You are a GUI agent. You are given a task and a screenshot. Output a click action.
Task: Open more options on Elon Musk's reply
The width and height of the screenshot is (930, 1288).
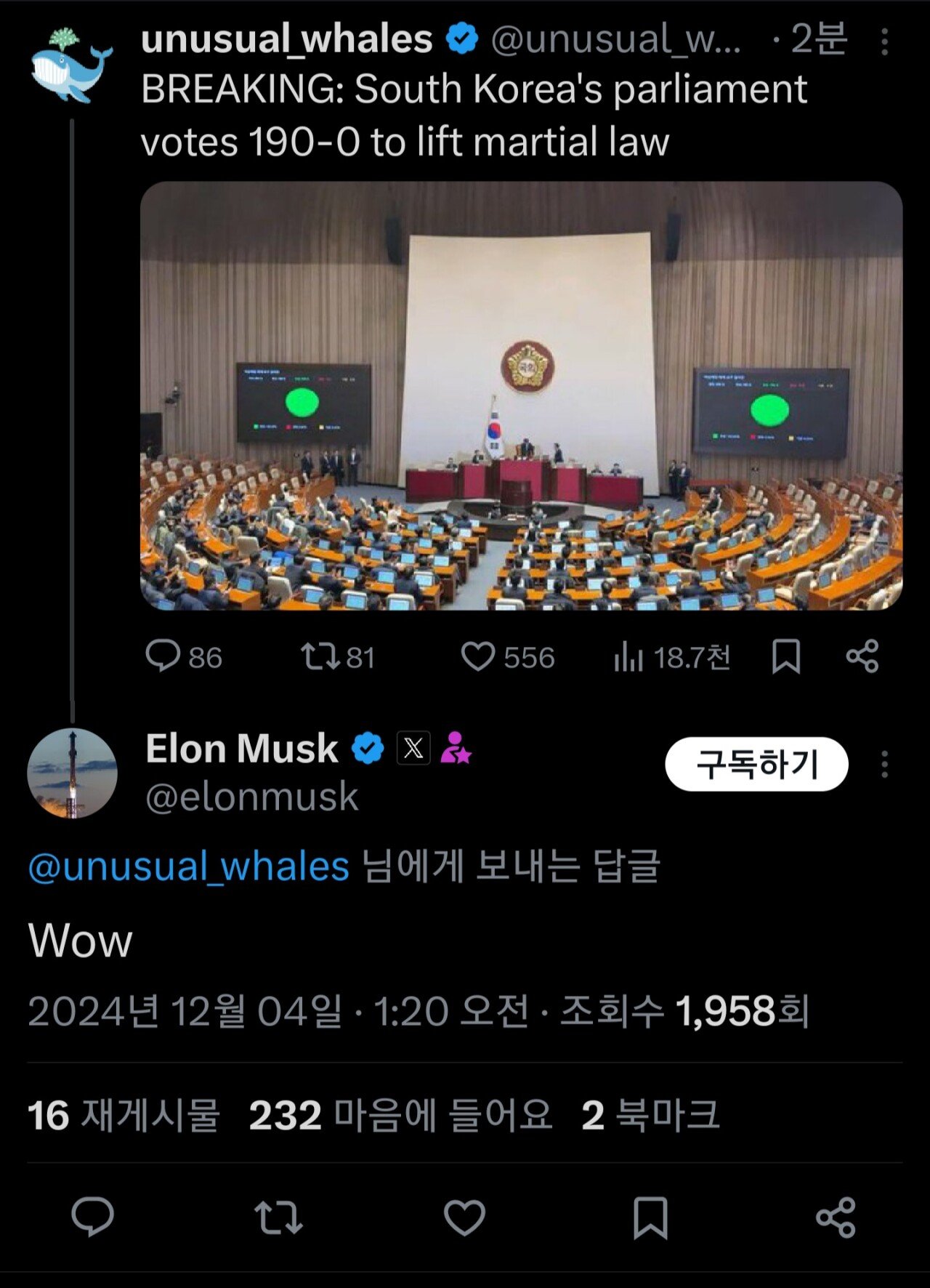[884, 765]
